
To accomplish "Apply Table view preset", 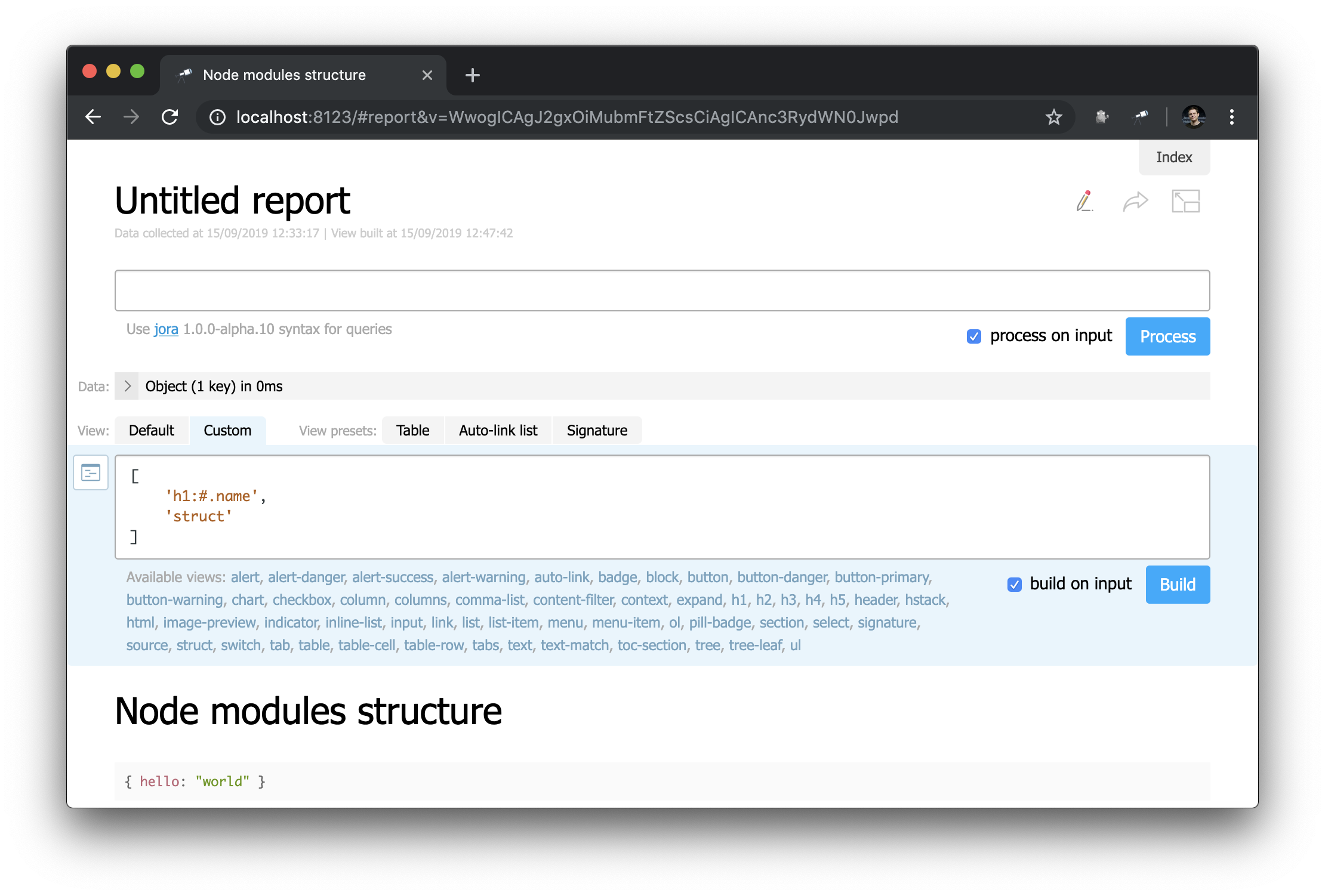I will pyautogui.click(x=412, y=431).
